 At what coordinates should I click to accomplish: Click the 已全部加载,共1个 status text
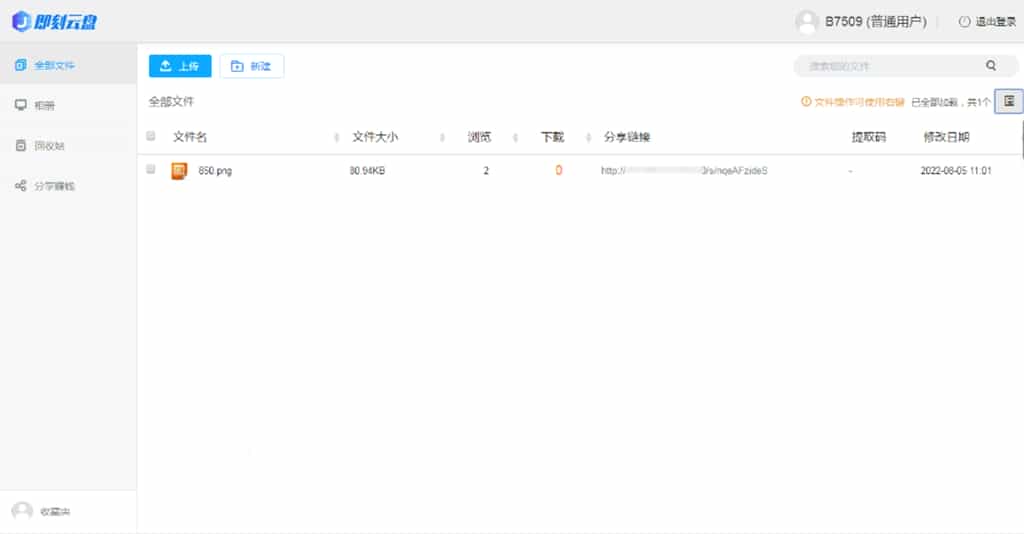tap(950, 102)
